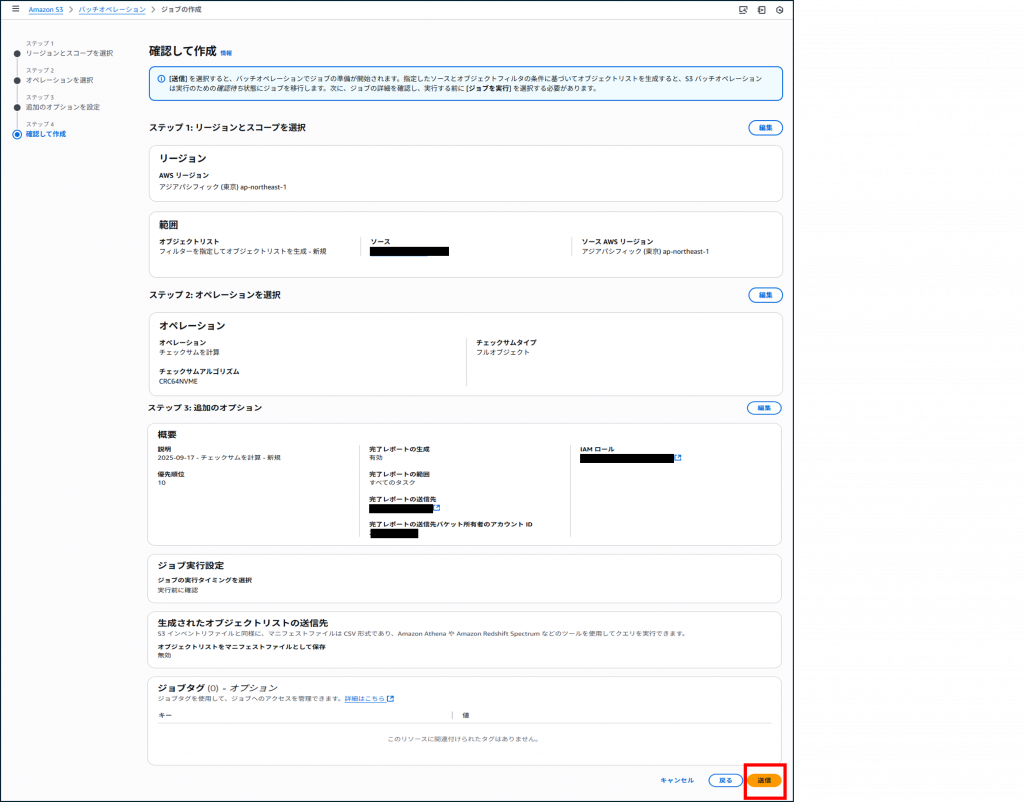Select Step 1 circle in wizard sidebar
This screenshot has height=802, width=1024.
(x=17, y=52)
